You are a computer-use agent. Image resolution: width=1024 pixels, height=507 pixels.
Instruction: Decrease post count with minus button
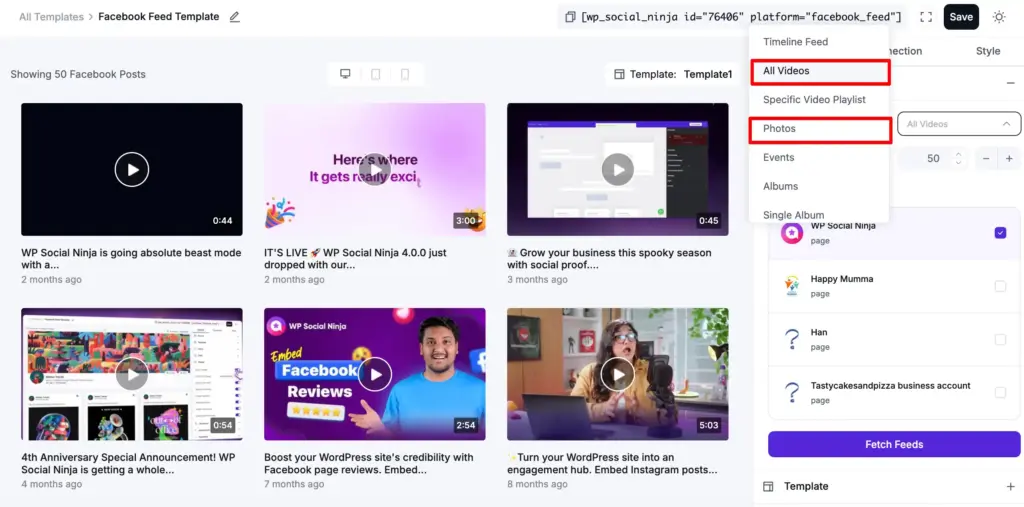point(986,159)
